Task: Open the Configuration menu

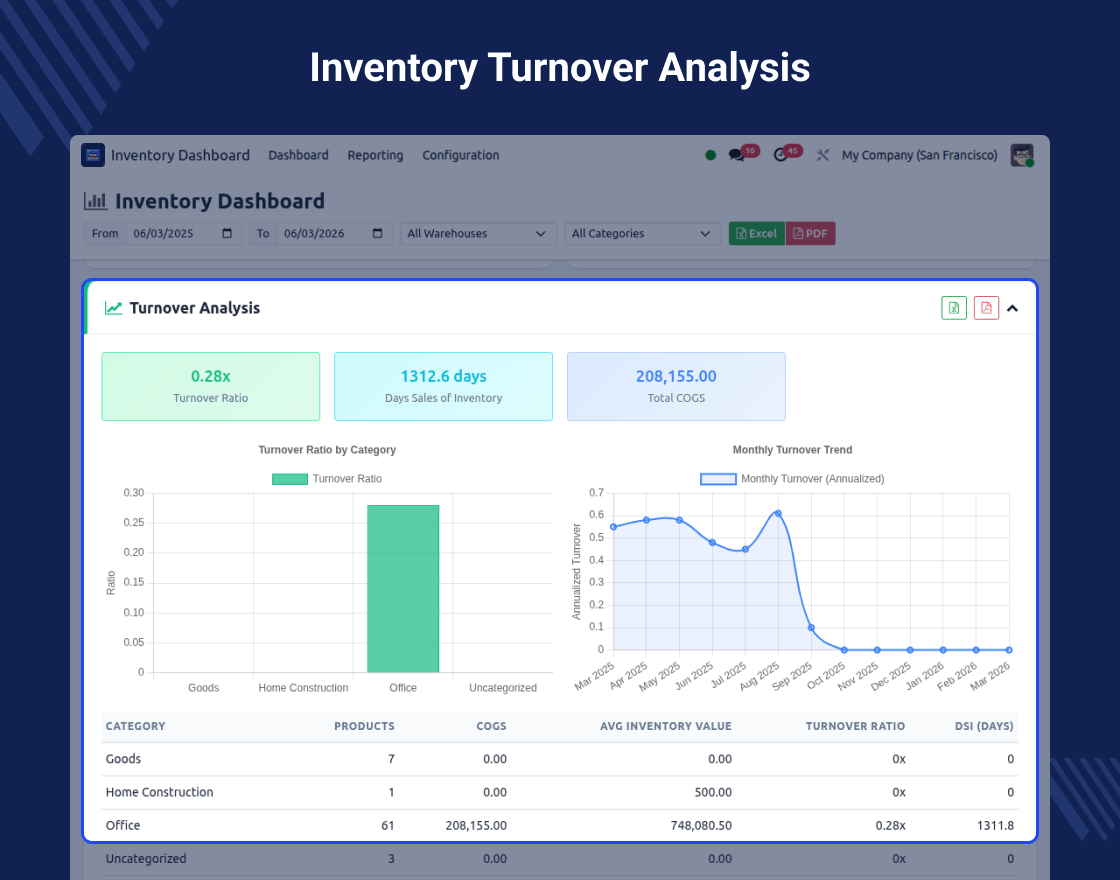Action: click(461, 155)
